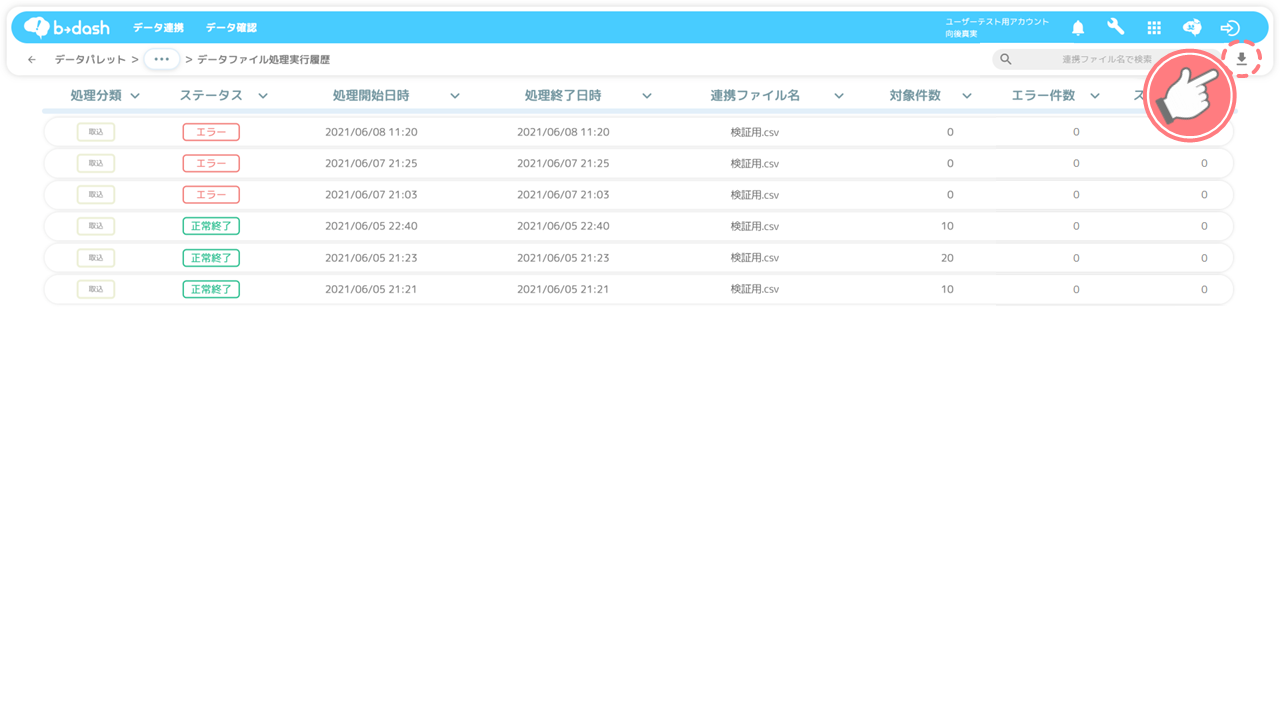The height and width of the screenshot is (720, 1280).
Task: Click 正常終了 status on 2021/06/05 22:40 row
Action: point(211,226)
